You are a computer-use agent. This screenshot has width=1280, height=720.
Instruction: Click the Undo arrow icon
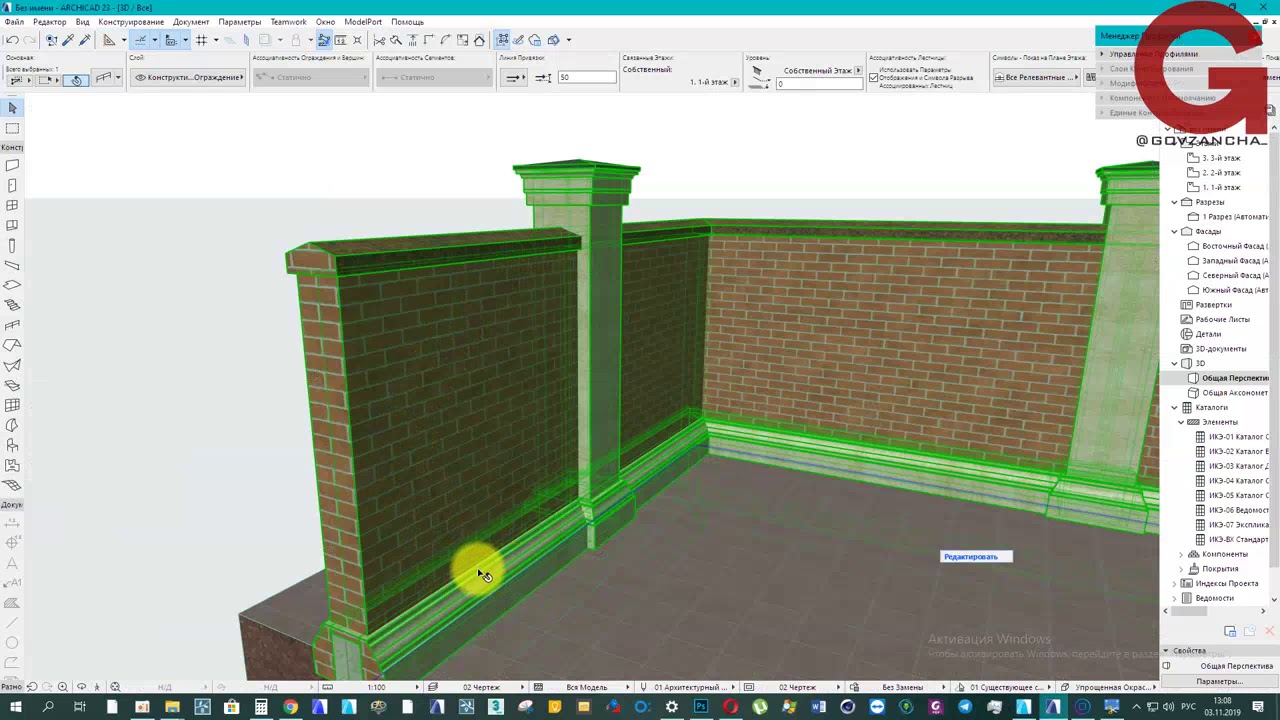[x=12, y=40]
